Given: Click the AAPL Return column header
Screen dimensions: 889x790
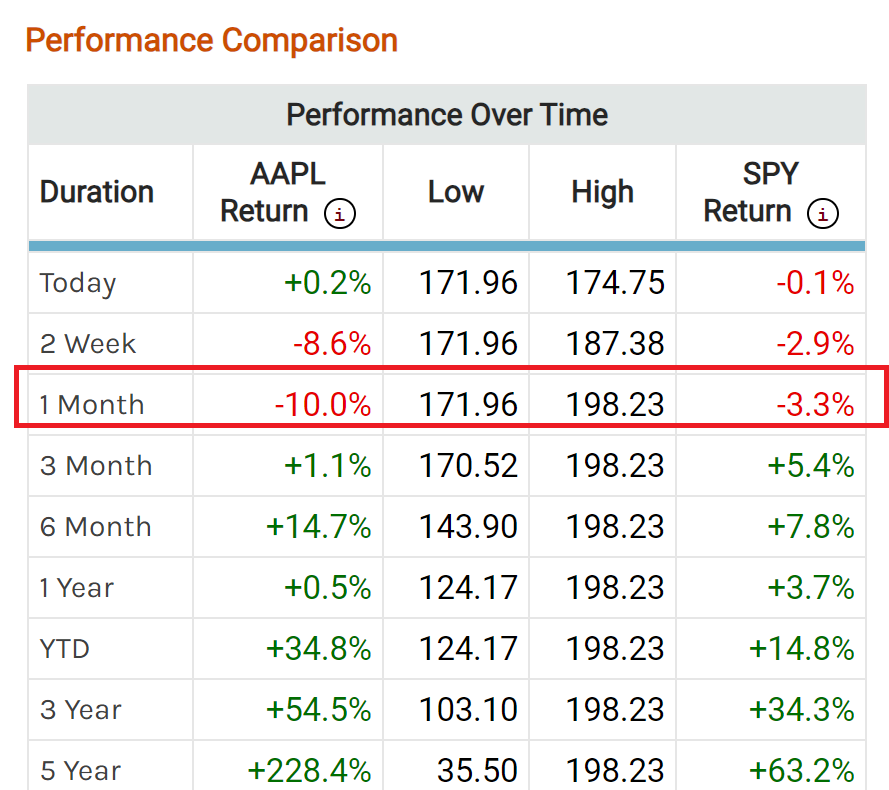Looking at the screenshot, I should click(x=288, y=192).
